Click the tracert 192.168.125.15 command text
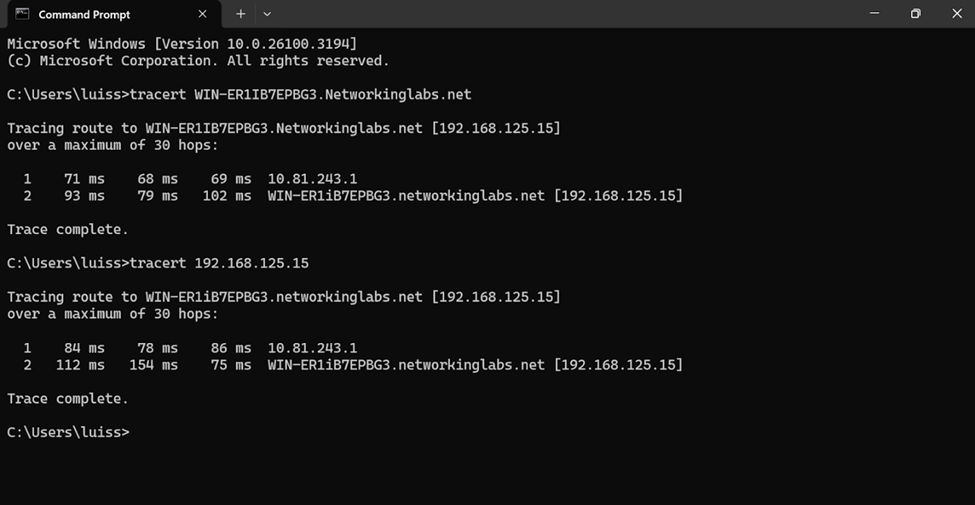The height and width of the screenshot is (505, 975). pos(219,263)
